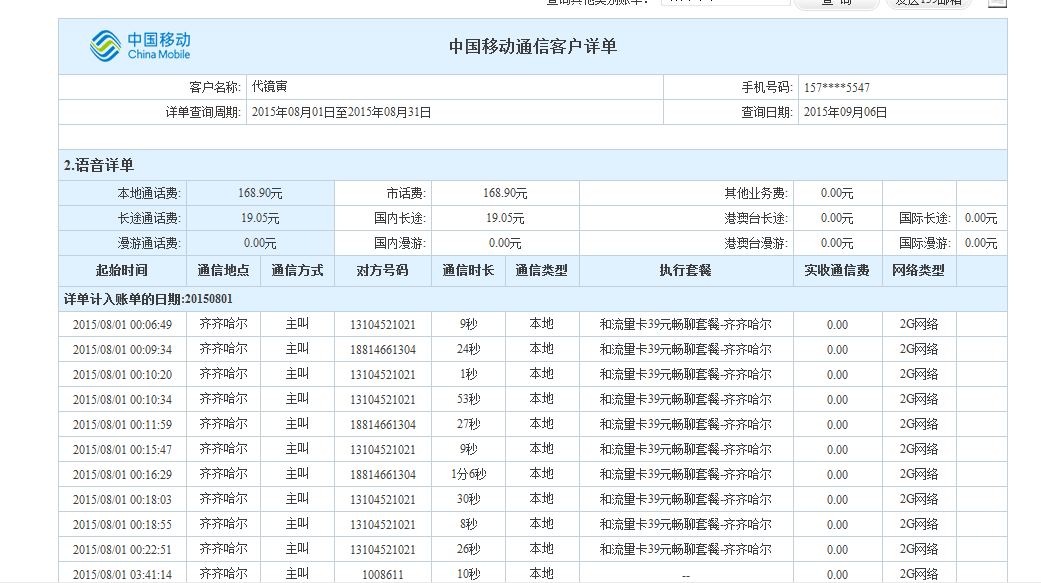Click 本地 in the 00:11:59 row
This screenshot has height=583, width=1041.
coord(542,424)
